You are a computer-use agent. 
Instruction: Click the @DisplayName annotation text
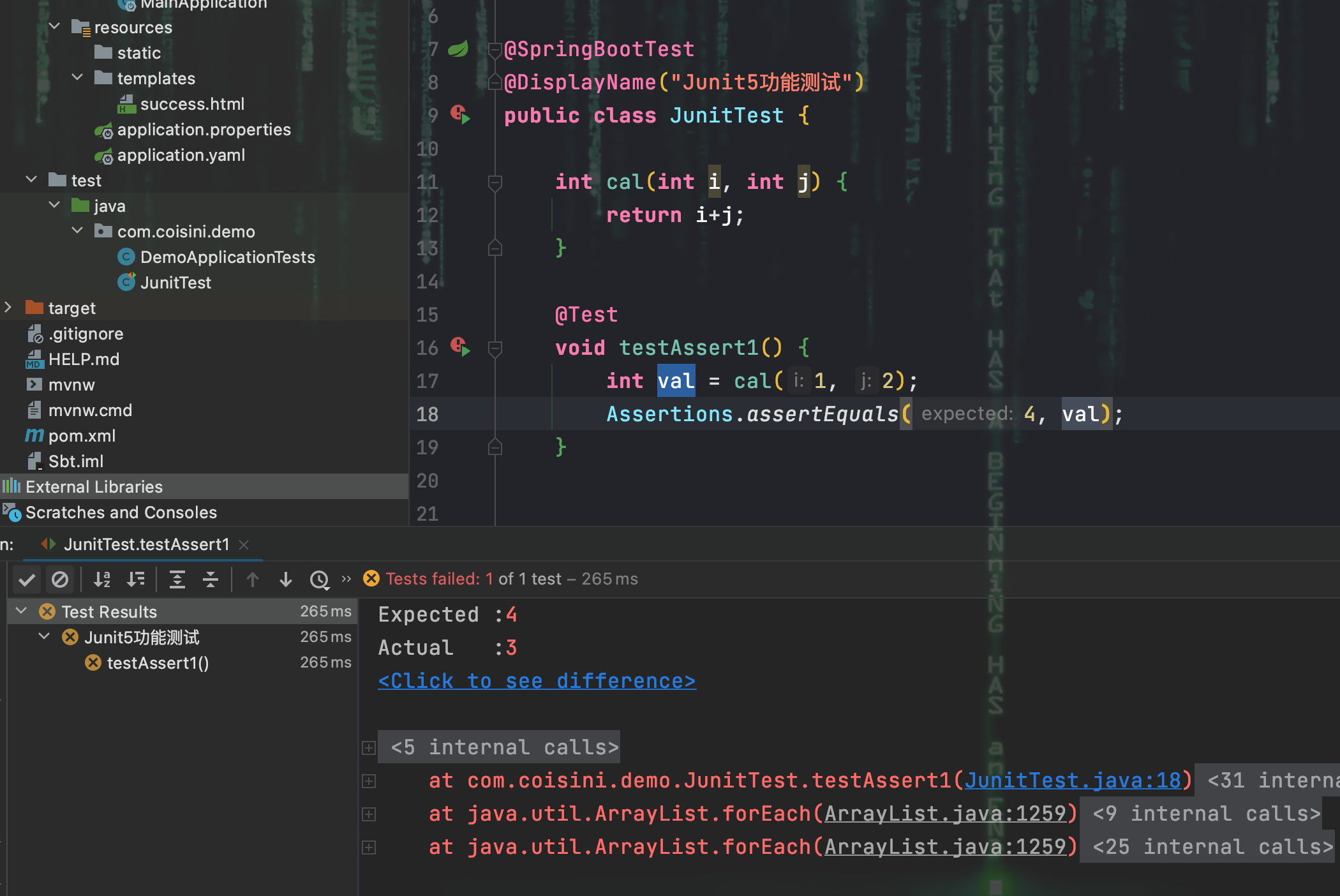point(580,82)
